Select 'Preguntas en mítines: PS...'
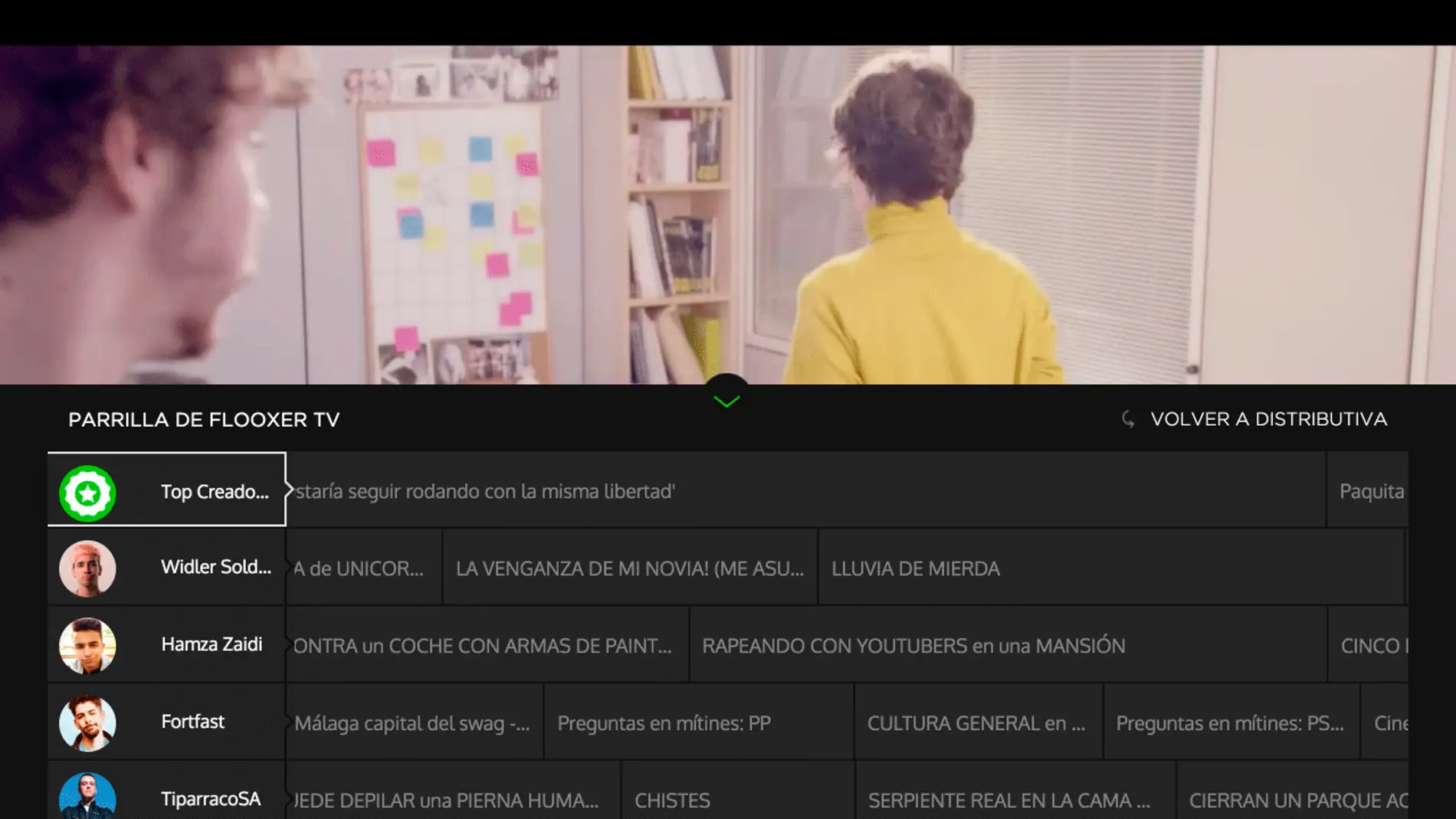 (x=1231, y=722)
